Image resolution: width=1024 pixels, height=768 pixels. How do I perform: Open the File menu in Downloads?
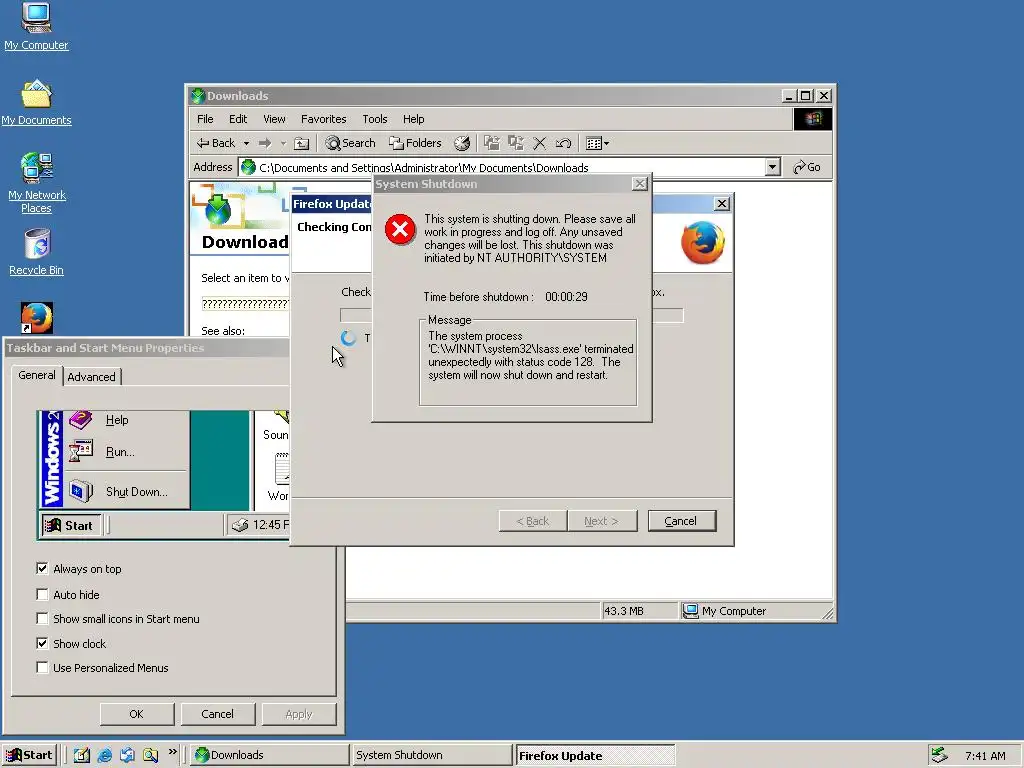tap(205, 119)
